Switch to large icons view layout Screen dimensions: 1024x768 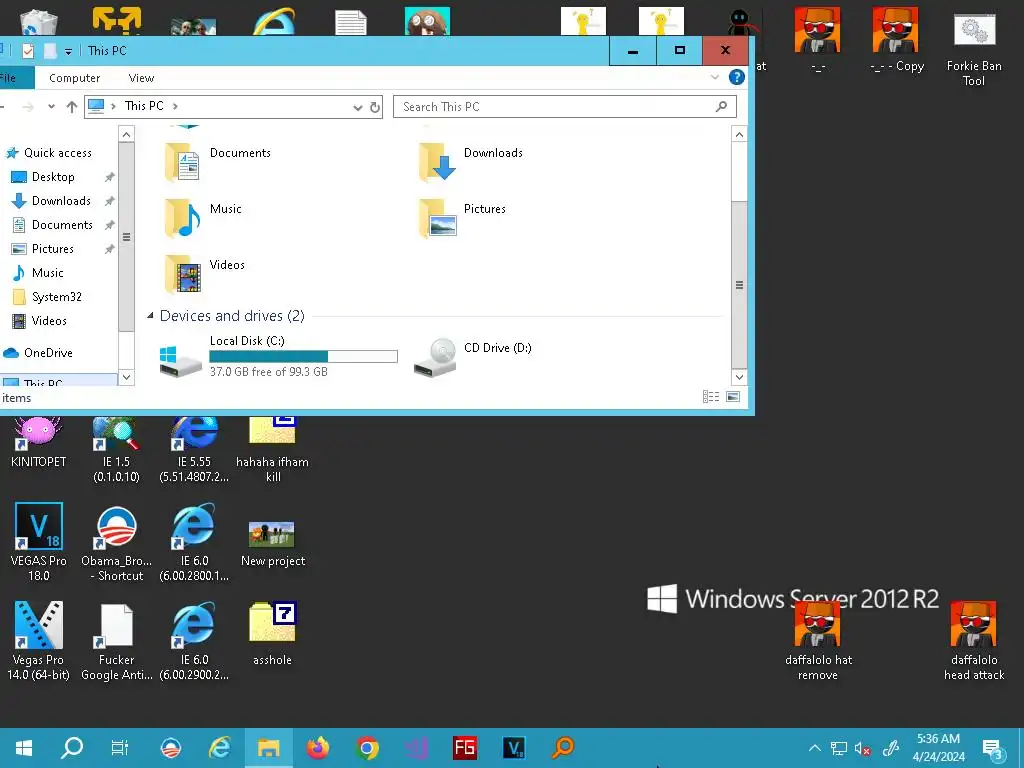pos(733,396)
